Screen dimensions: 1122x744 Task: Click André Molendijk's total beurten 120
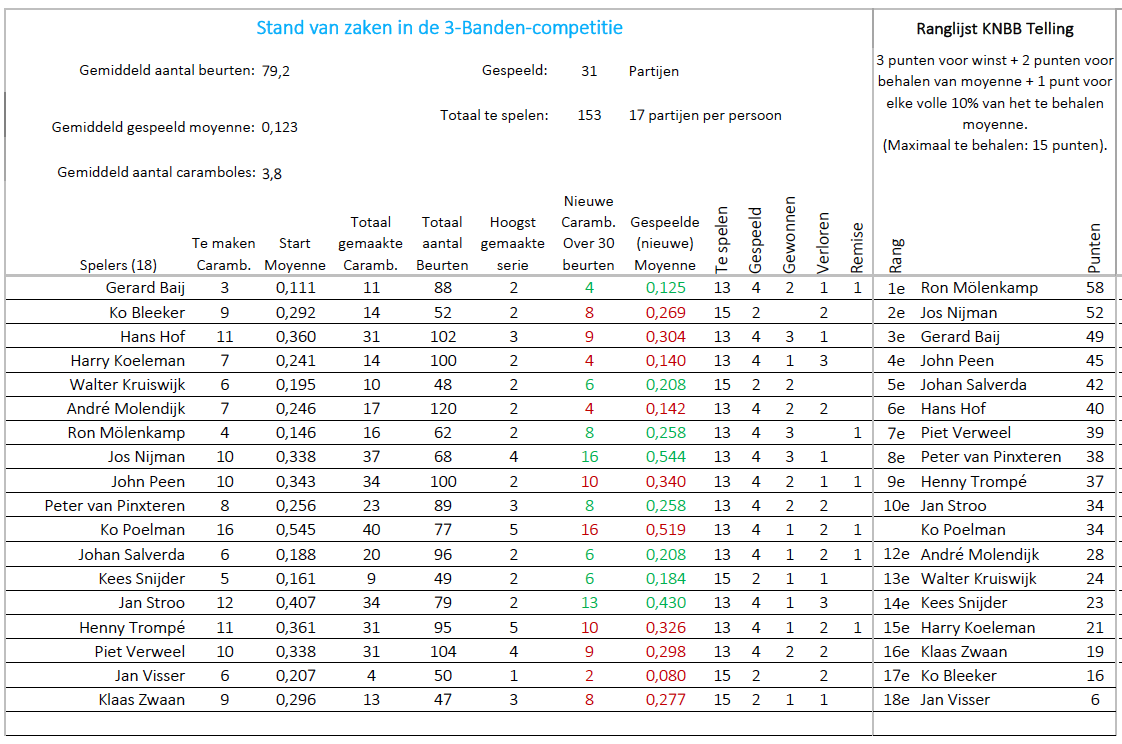pyautogui.click(x=443, y=408)
